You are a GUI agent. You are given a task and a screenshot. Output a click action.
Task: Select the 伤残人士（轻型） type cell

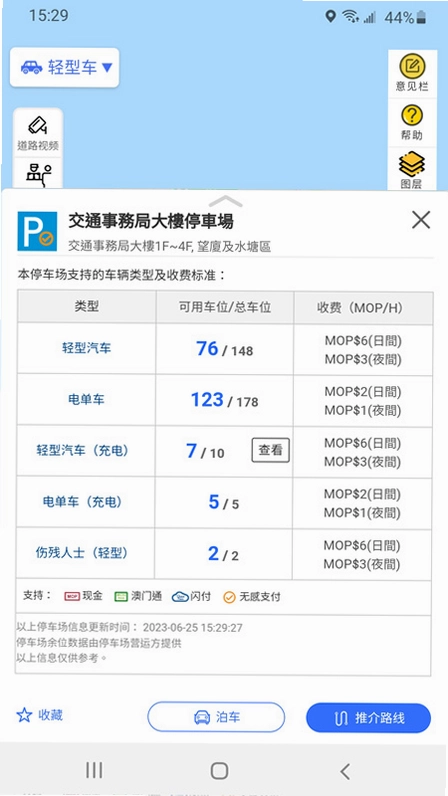[86, 553]
